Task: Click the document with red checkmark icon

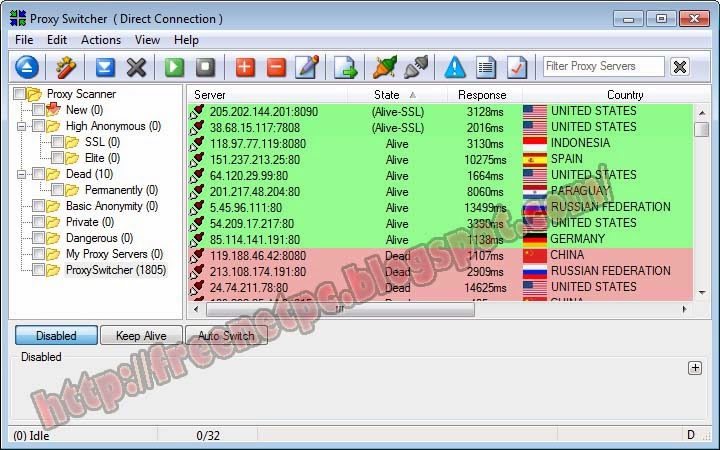Action: coord(517,67)
